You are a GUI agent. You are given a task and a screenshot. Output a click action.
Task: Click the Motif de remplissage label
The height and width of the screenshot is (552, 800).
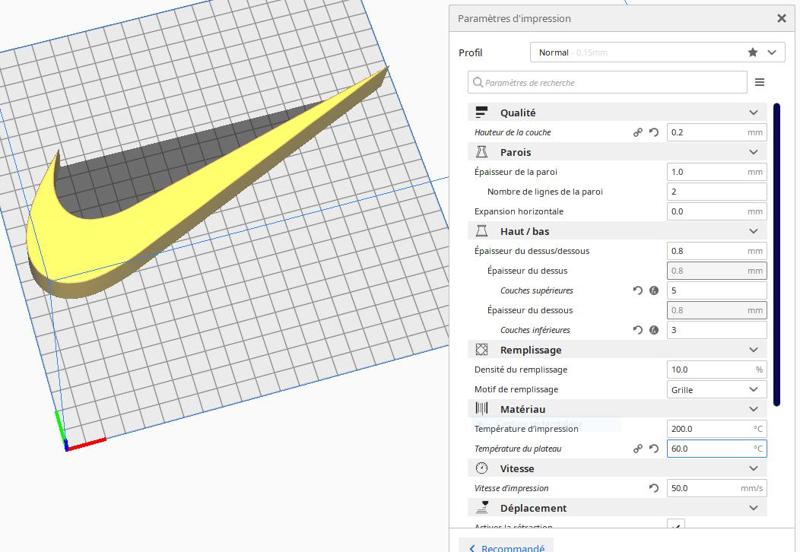point(516,389)
